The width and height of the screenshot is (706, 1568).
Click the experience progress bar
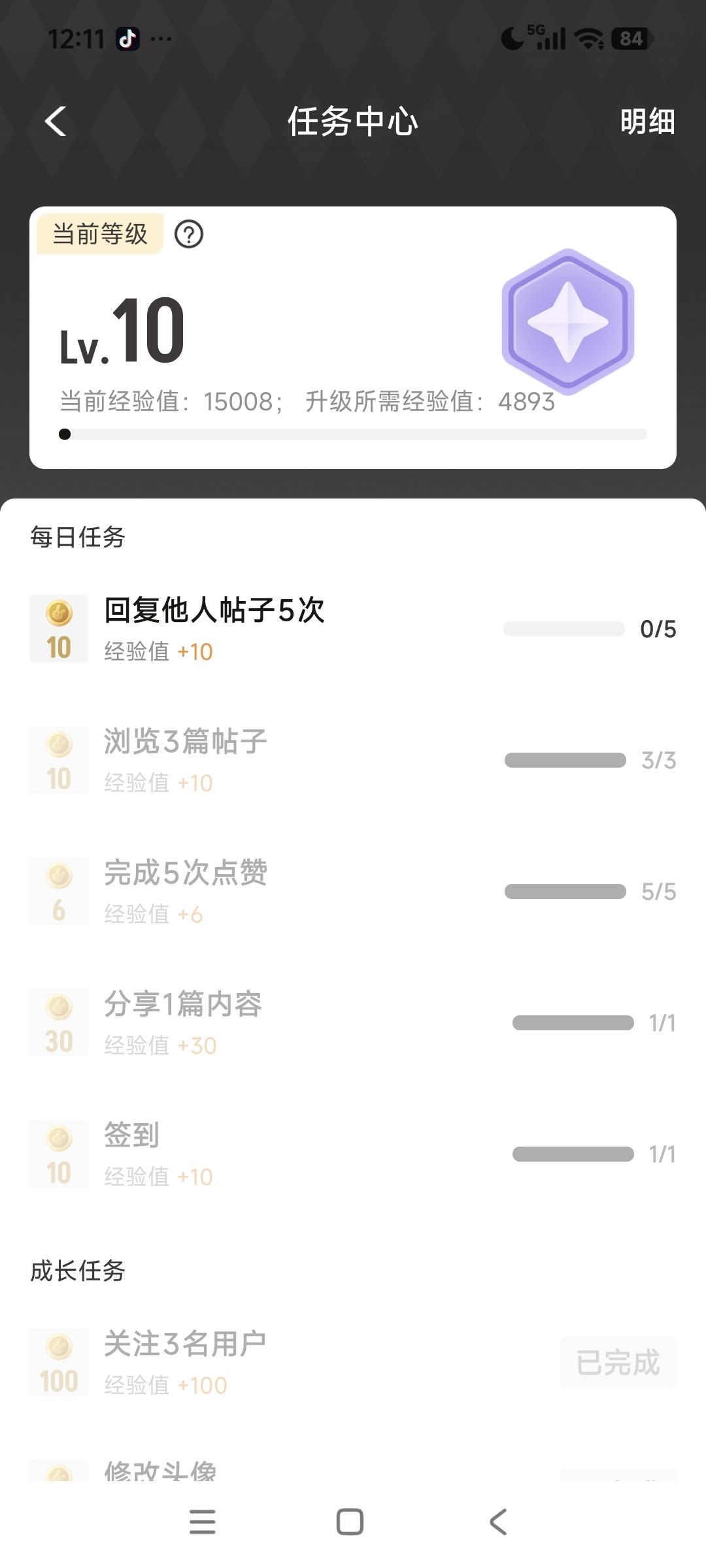click(x=353, y=434)
